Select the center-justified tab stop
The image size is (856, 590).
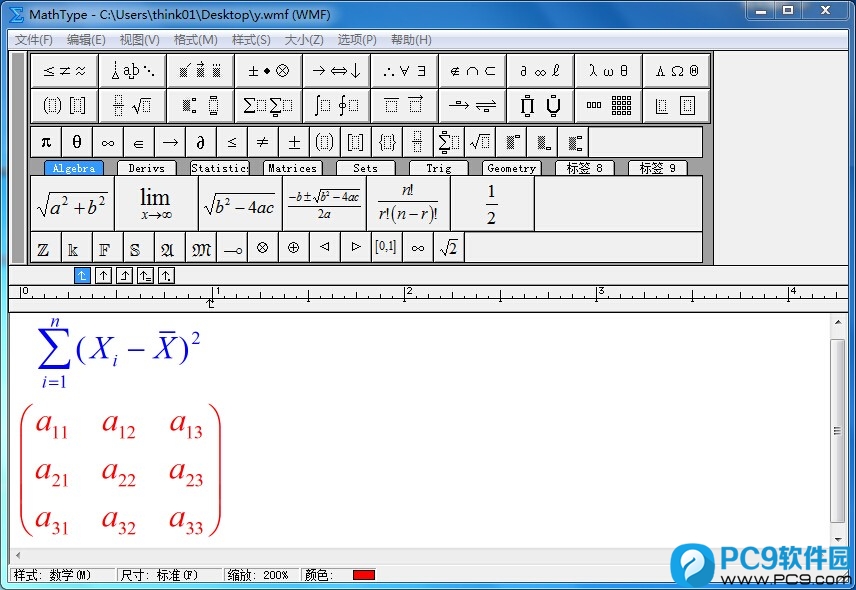[103, 276]
